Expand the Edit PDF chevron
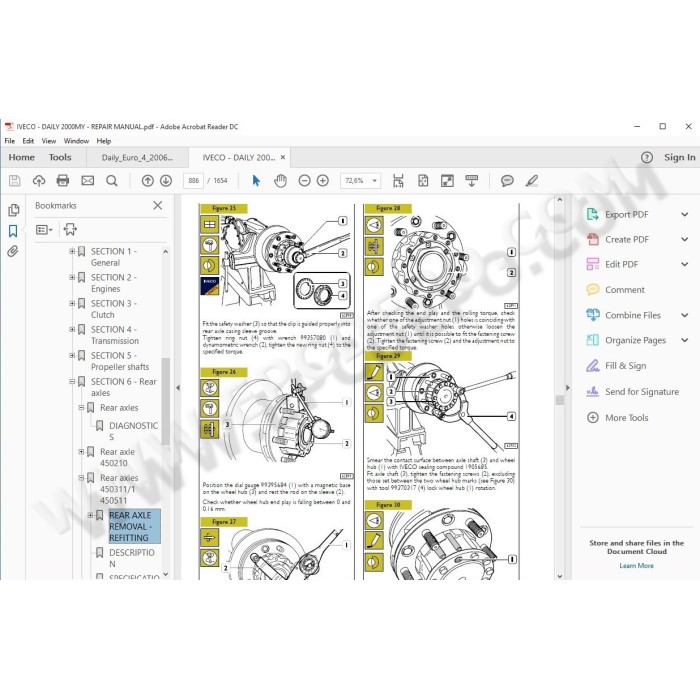 point(684,264)
